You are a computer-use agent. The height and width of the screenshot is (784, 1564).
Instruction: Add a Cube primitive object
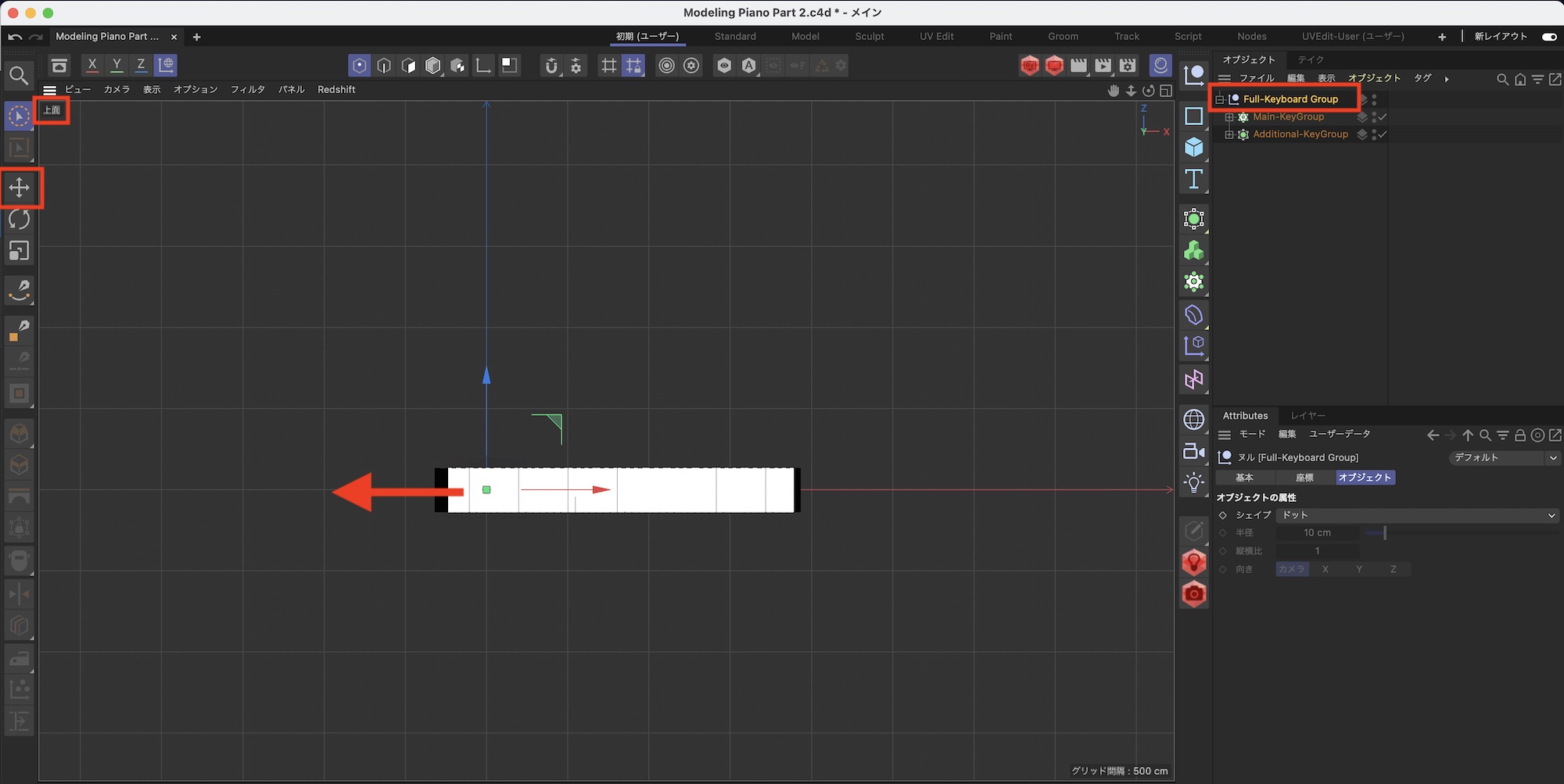(x=1193, y=147)
